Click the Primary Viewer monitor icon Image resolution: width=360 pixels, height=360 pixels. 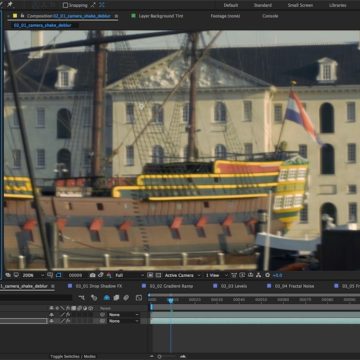(17, 275)
